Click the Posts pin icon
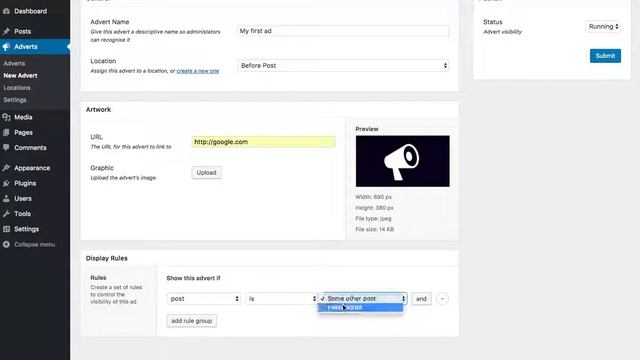The height and width of the screenshot is (360, 640). coord(6,31)
